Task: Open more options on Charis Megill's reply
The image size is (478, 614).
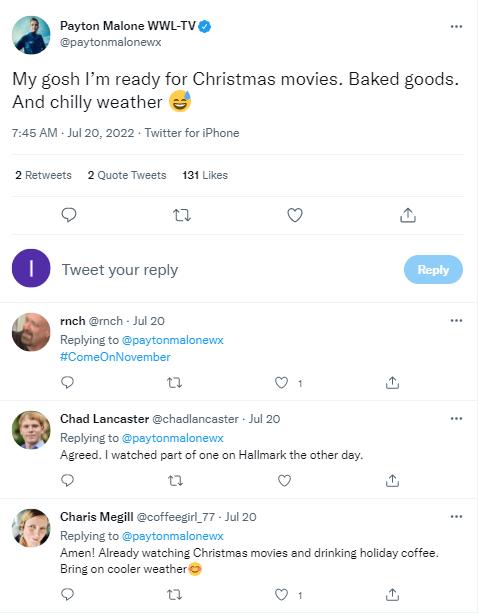Action: 456,516
